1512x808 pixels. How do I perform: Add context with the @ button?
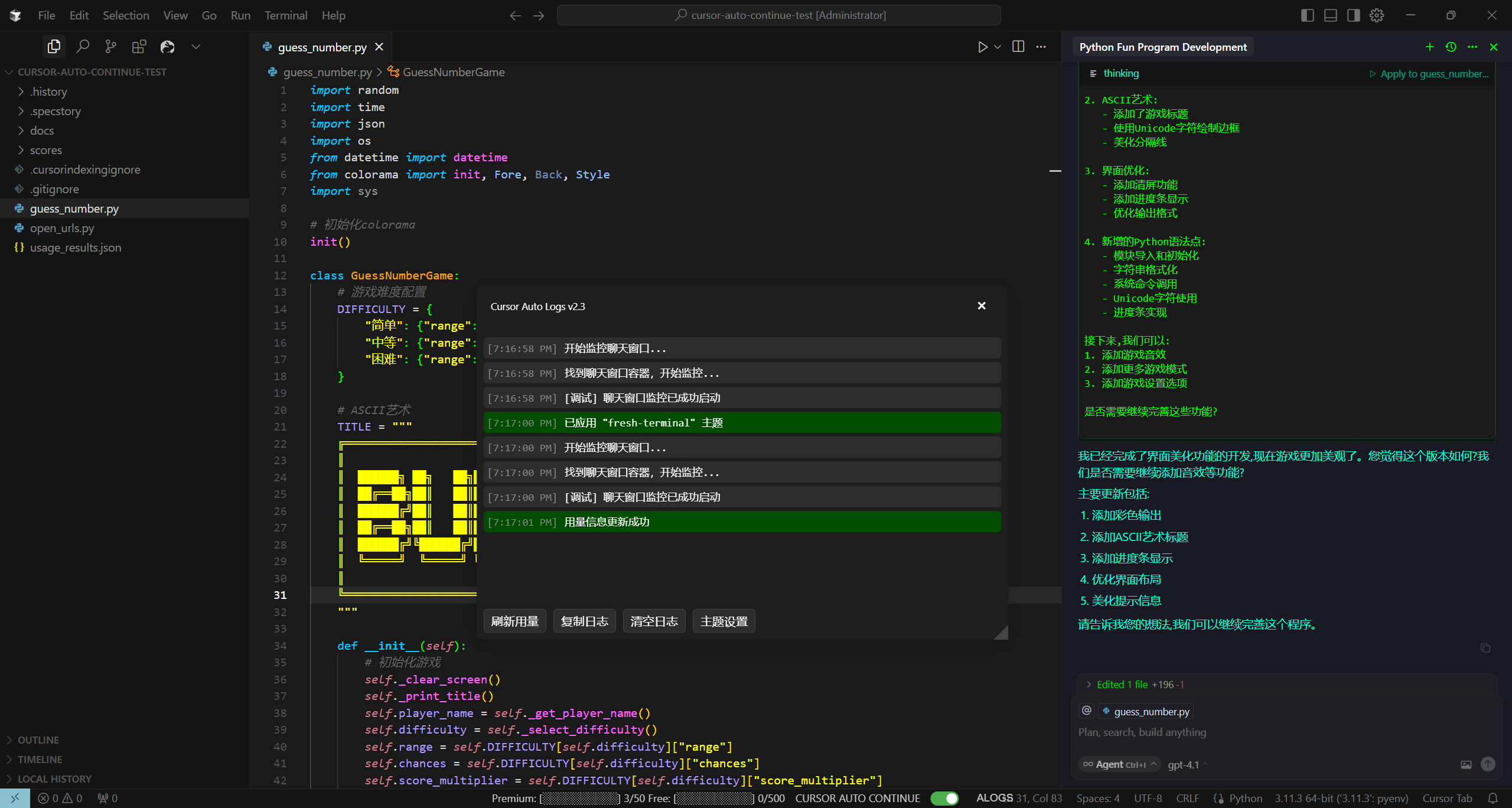click(x=1087, y=711)
